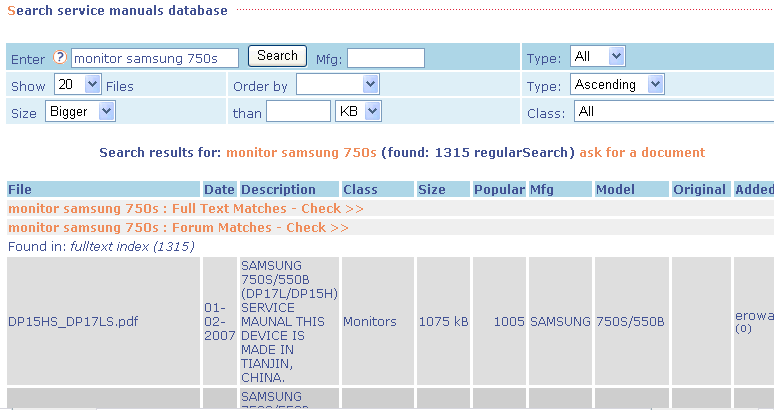Screen dimensions: 774x410
Task: Sort by the Popular column header
Action: click(499, 189)
